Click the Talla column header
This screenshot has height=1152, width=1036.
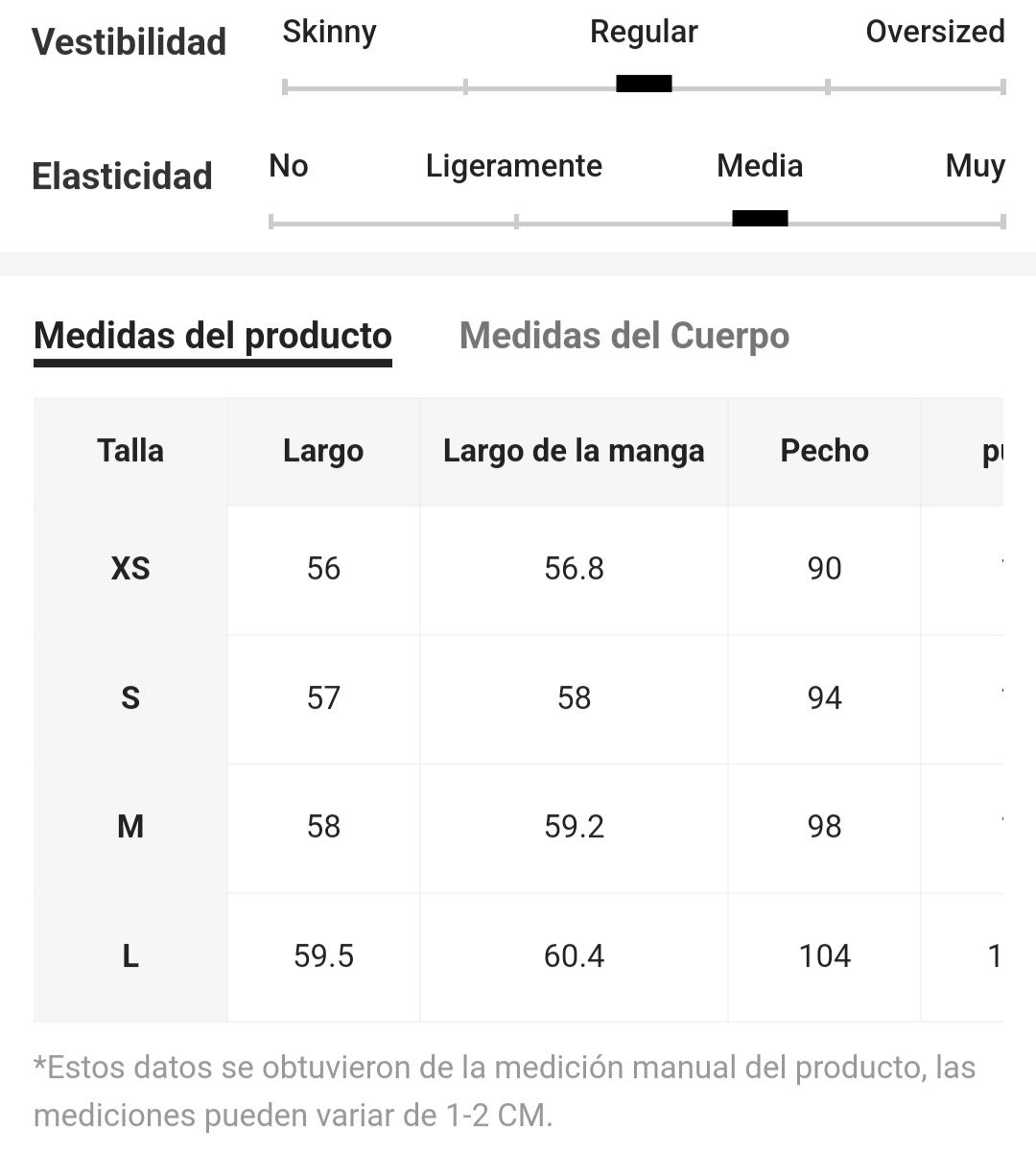[x=130, y=451]
